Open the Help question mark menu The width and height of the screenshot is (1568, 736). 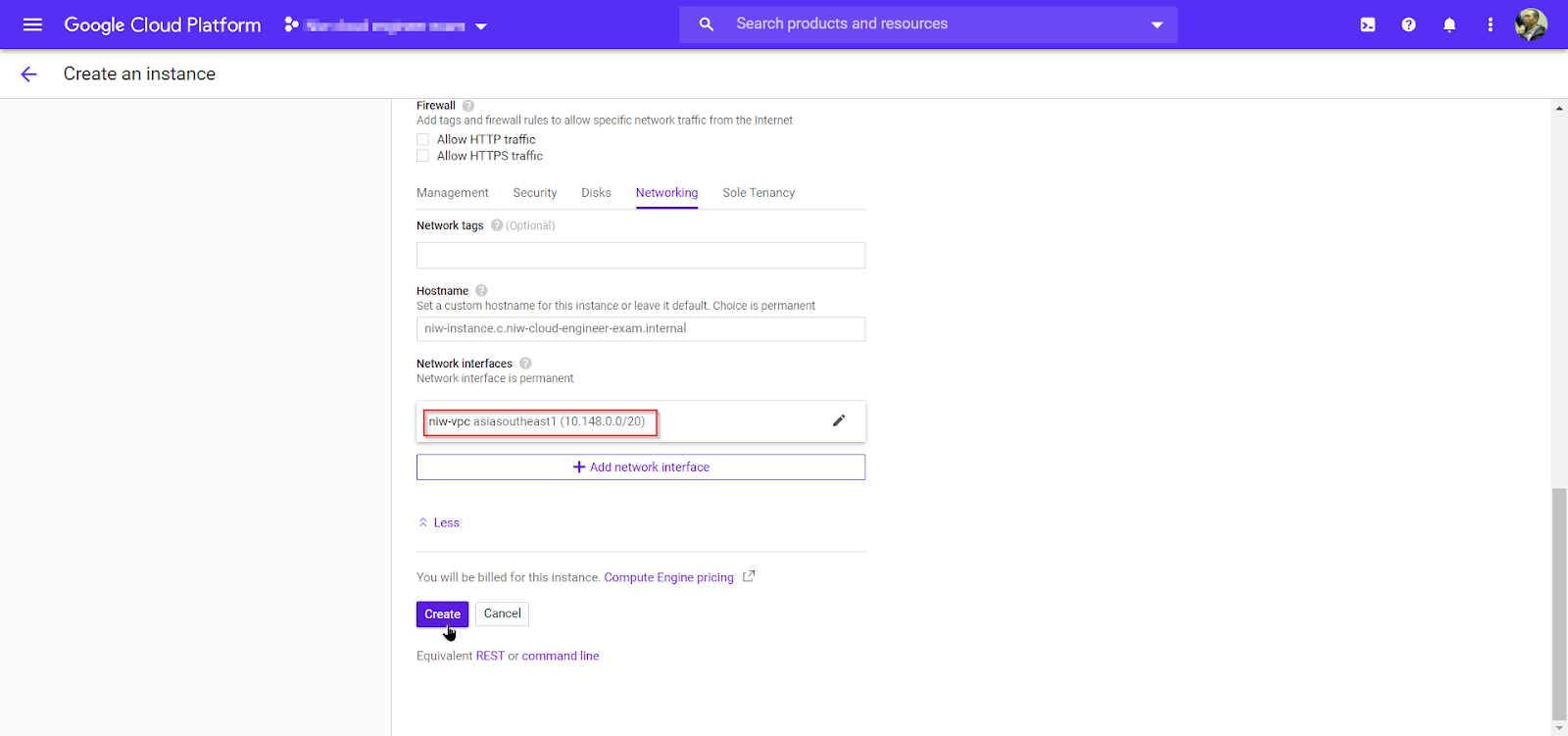point(1408,25)
